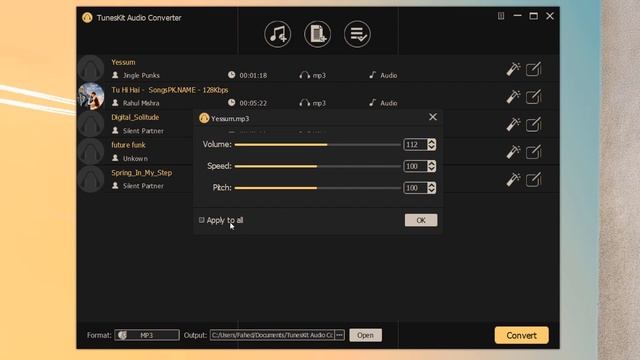Open effects wand for Digital_Solitude
Viewport: 640px width, 360px height.
513,124
